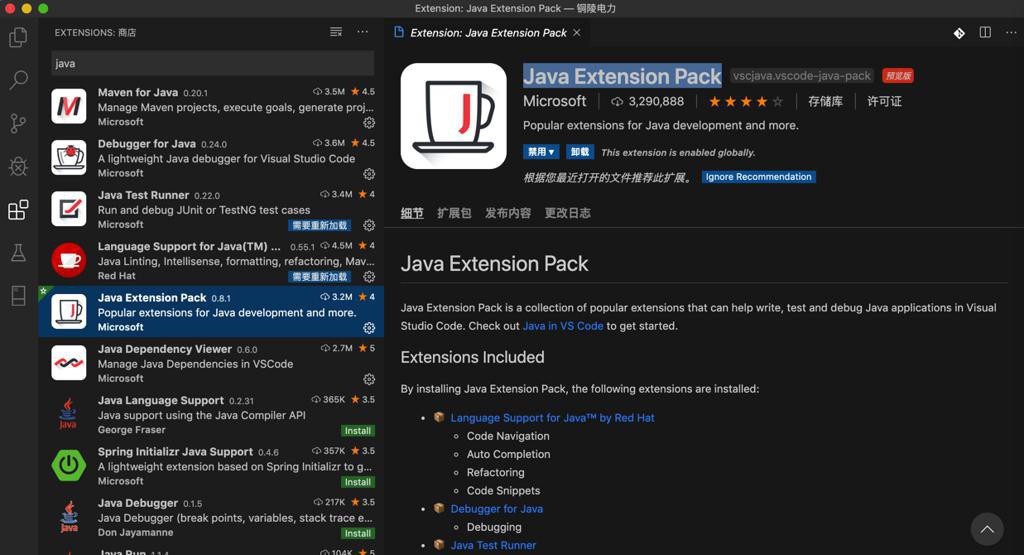Click the 预览版 preview badge
Screen dimensions: 1024x555
898,76
